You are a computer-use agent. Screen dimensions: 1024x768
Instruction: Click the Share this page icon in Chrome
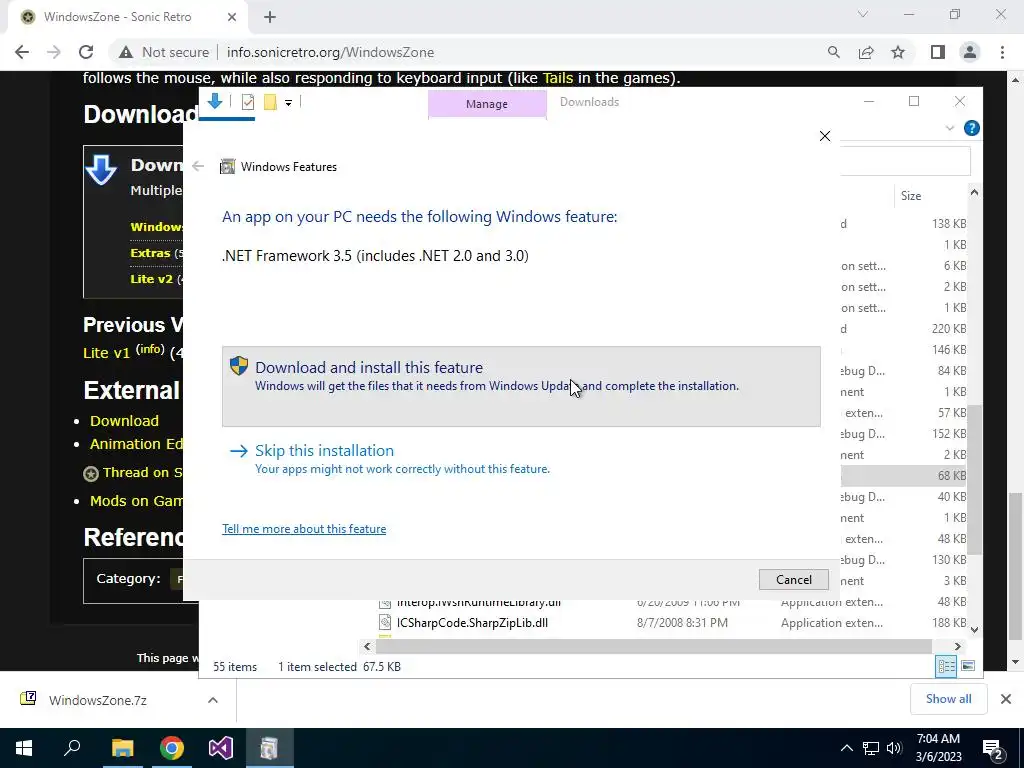(x=866, y=52)
